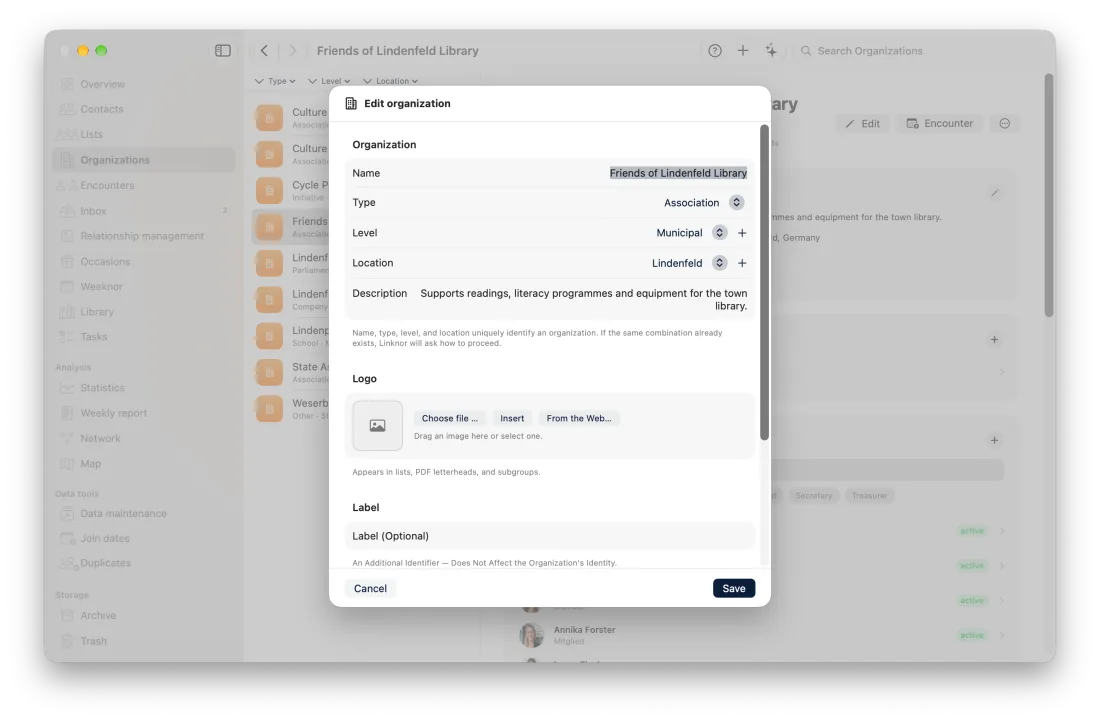Image resolution: width=1100 pixels, height=721 pixels.
Task: Open the Level selector showing Municipal
Action: [692, 233]
